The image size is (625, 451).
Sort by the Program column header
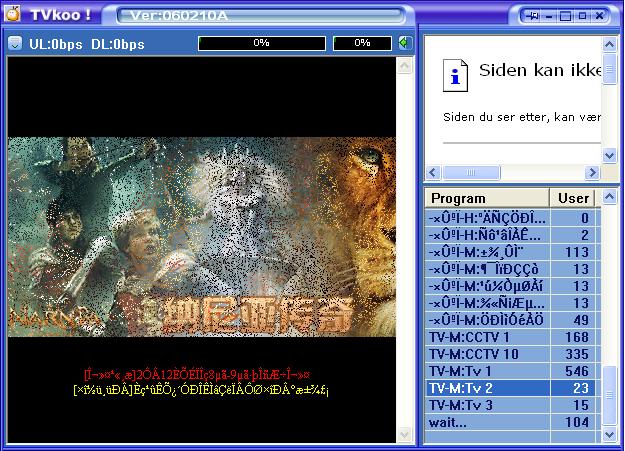pyautogui.click(x=487, y=198)
